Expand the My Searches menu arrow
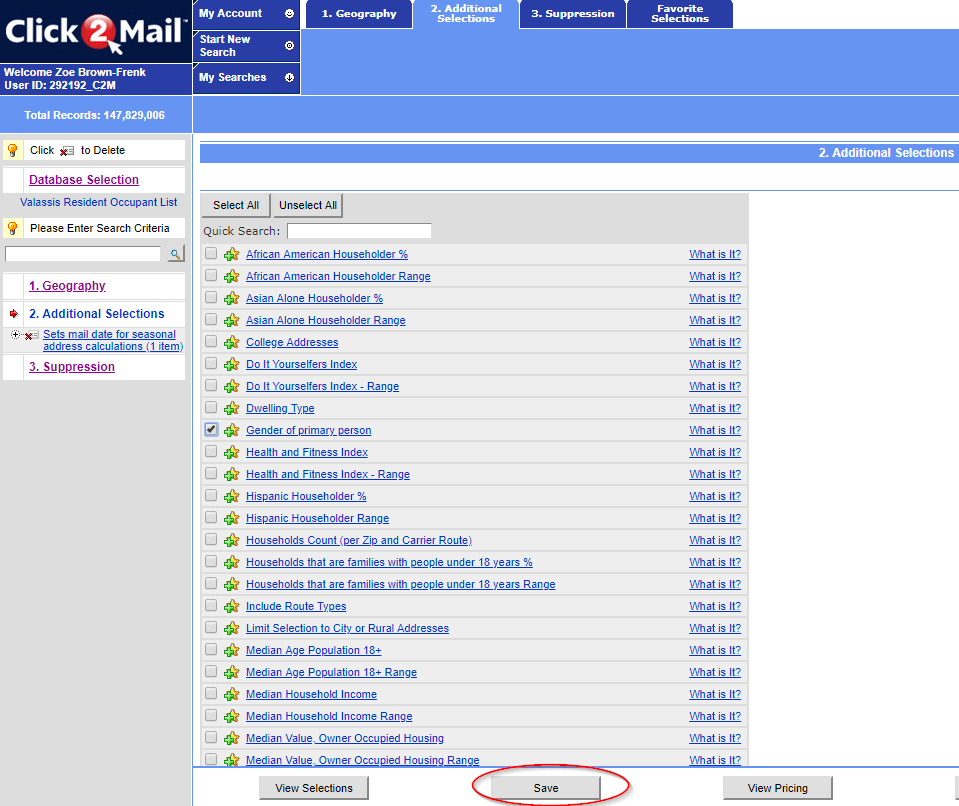 tap(289, 78)
